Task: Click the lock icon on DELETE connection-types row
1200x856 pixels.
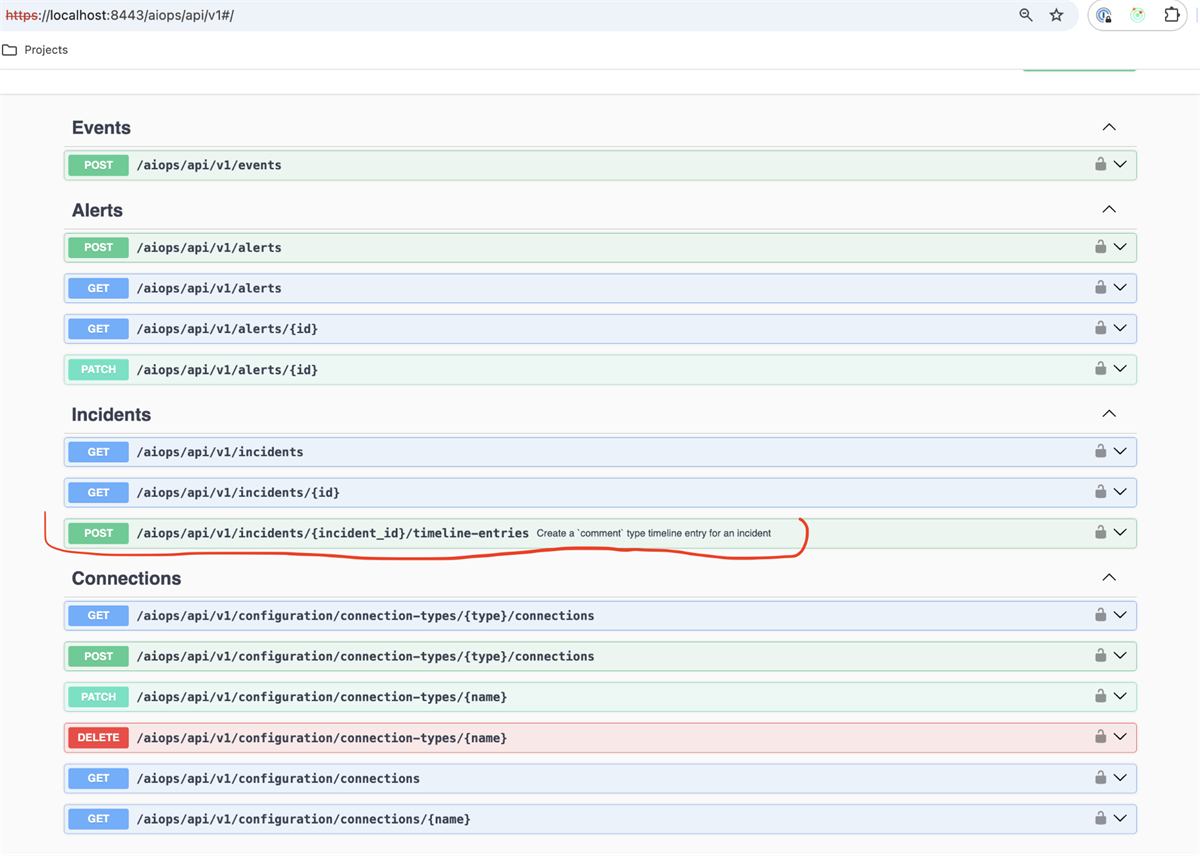Action: click(x=1100, y=737)
